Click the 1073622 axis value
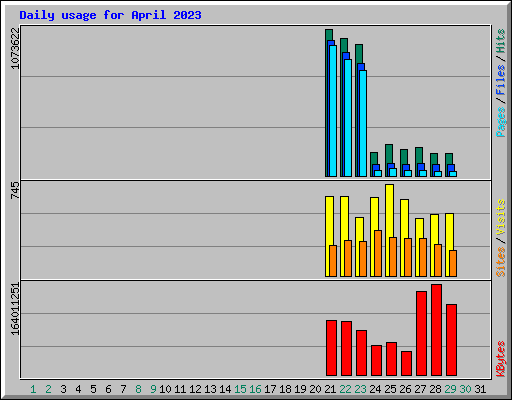This screenshot has width=512, height=400. coord(15,48)
